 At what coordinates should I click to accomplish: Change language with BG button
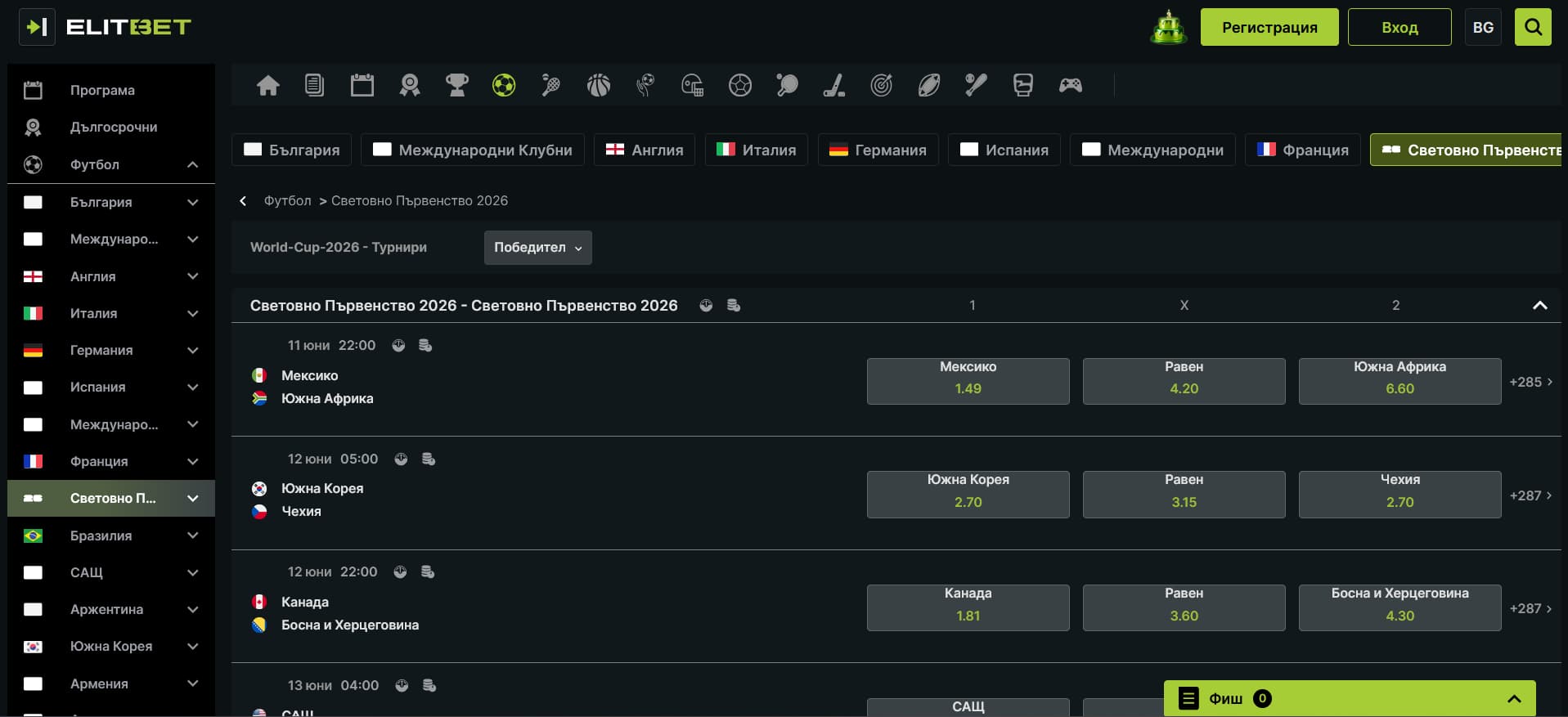coord(1483,27)
